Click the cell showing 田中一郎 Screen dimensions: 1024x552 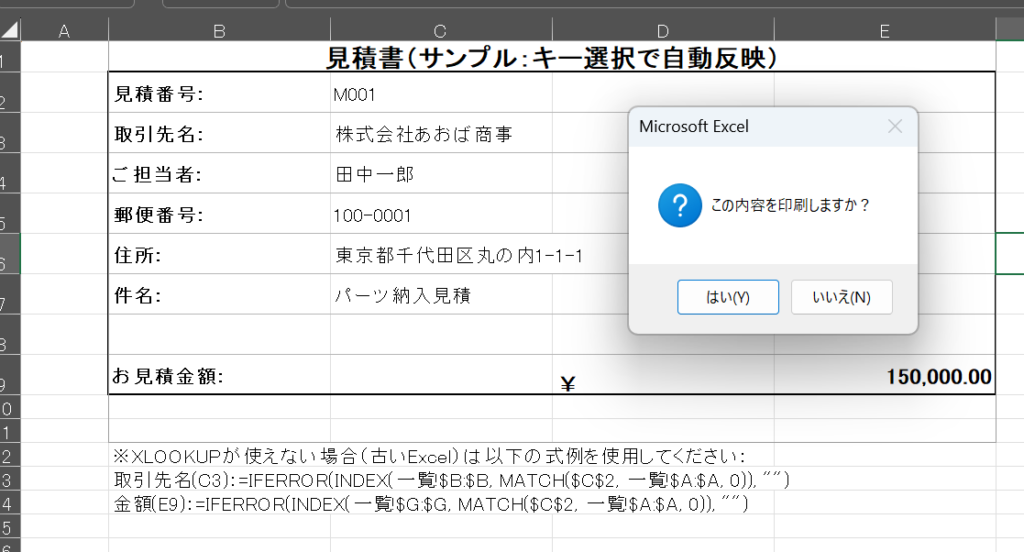click(x=440, y=175)
